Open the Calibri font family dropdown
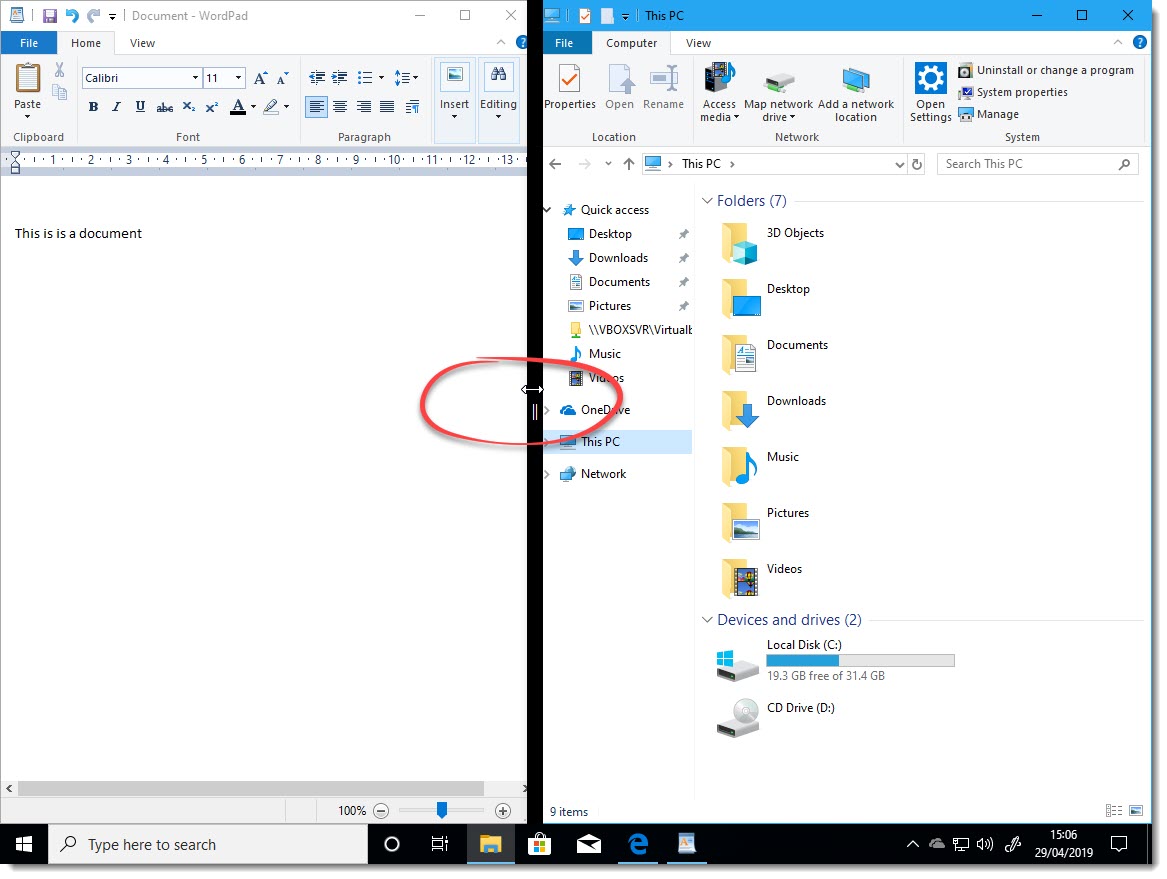This screenshot has height=879, width=1167. 195,78
